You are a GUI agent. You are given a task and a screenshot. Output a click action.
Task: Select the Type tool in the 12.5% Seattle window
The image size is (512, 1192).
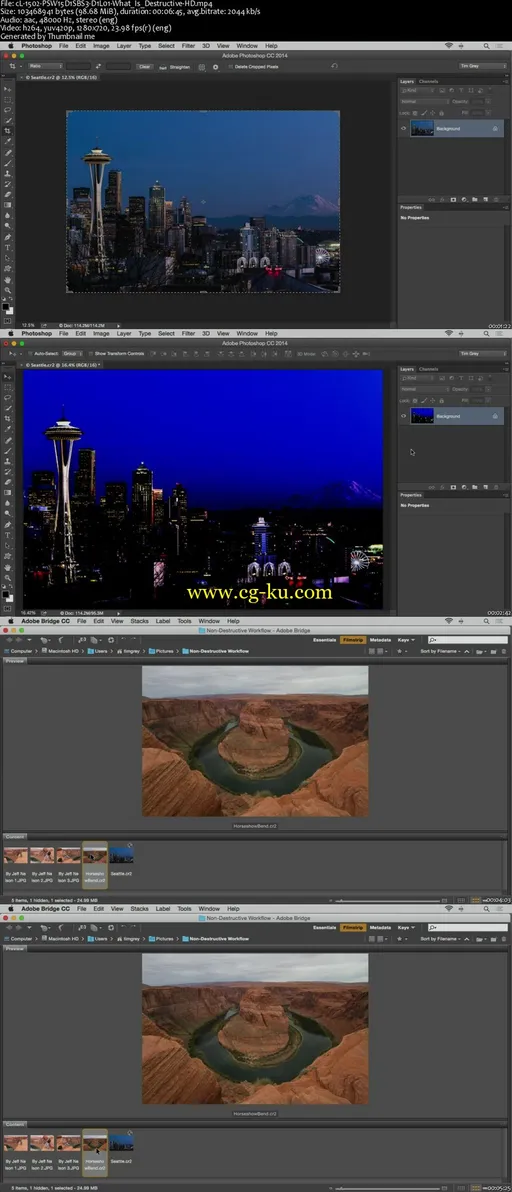coord(8,248)
